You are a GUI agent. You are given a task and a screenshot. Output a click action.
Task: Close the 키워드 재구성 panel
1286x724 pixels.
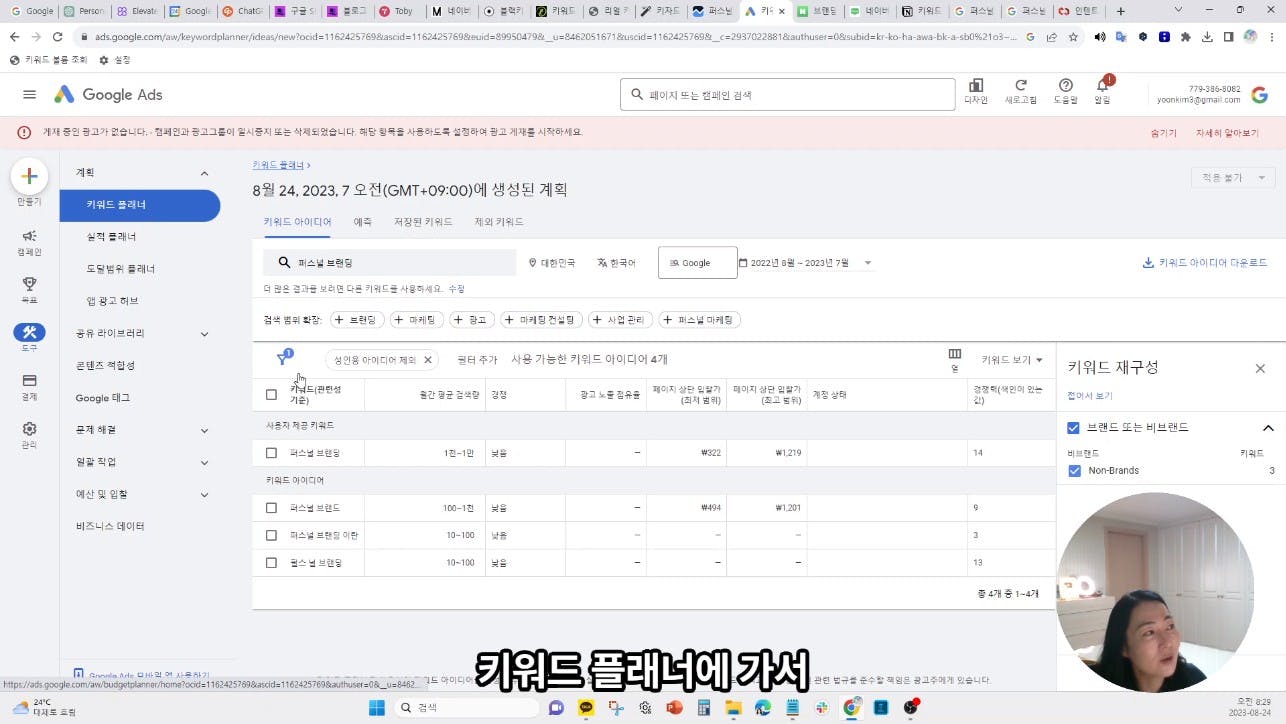click(1260, 368)
